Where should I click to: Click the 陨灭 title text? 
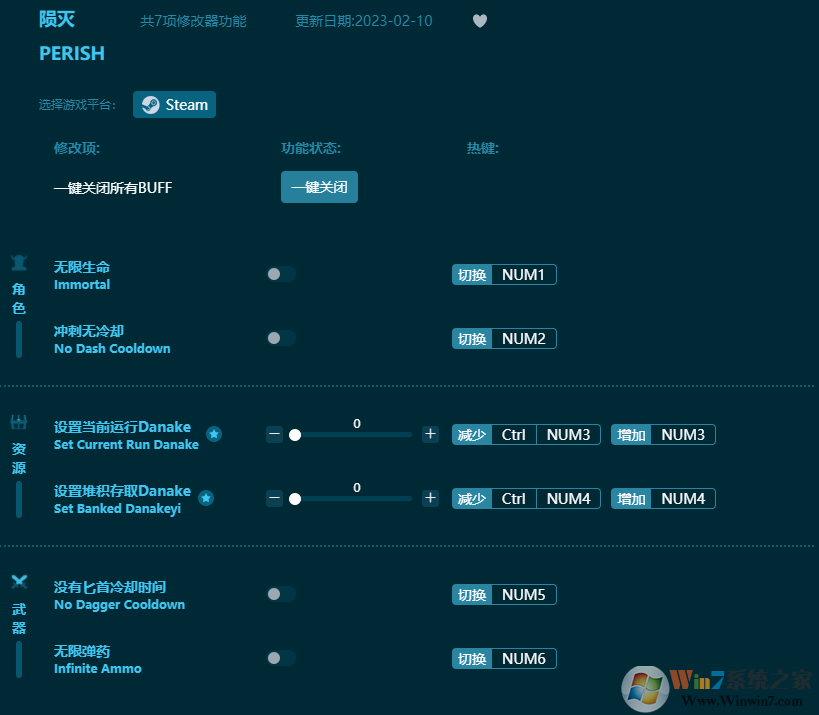click(57, 20)
